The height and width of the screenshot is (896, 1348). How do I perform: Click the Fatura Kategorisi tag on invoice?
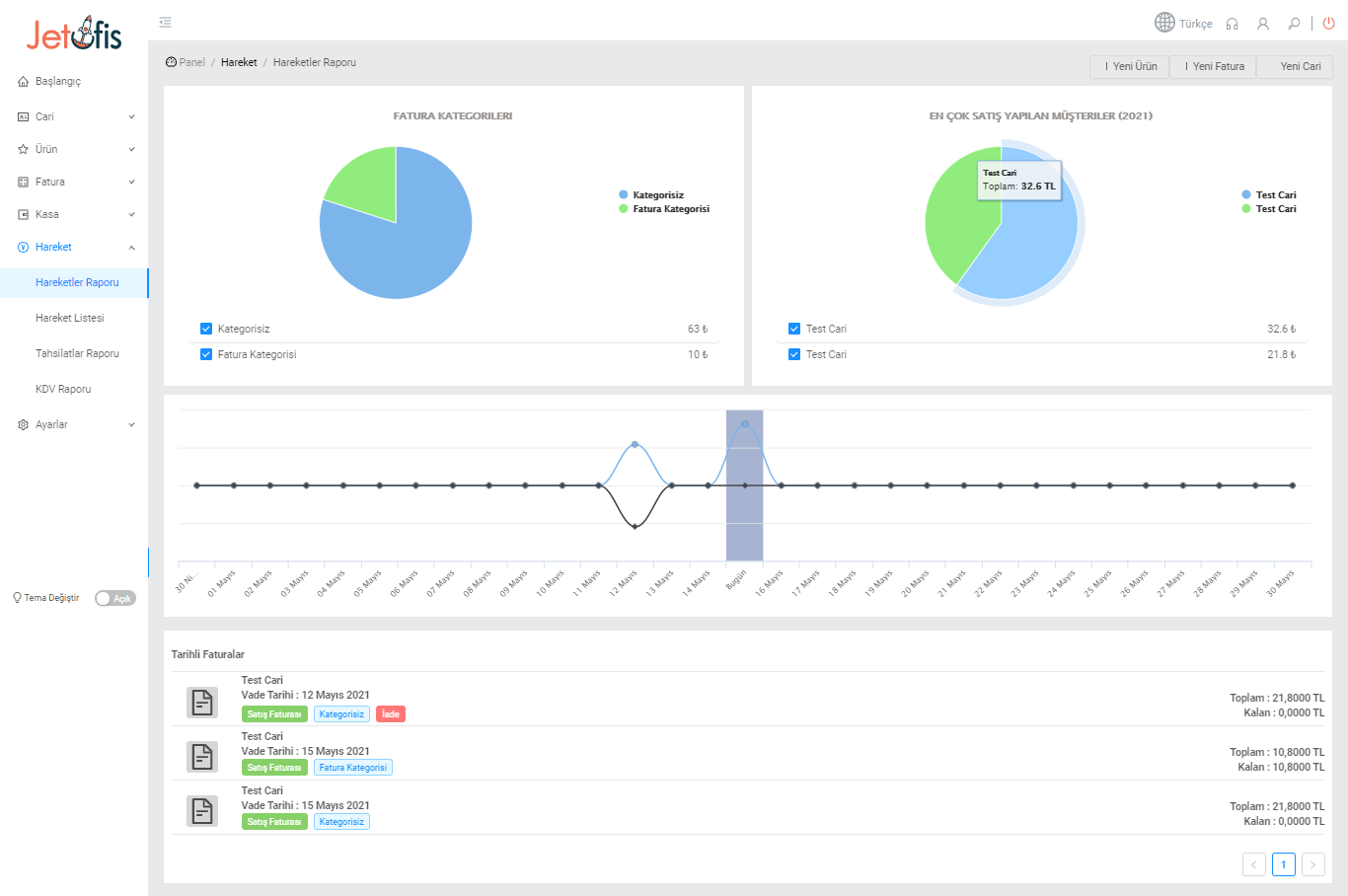(x=353, y=767)
